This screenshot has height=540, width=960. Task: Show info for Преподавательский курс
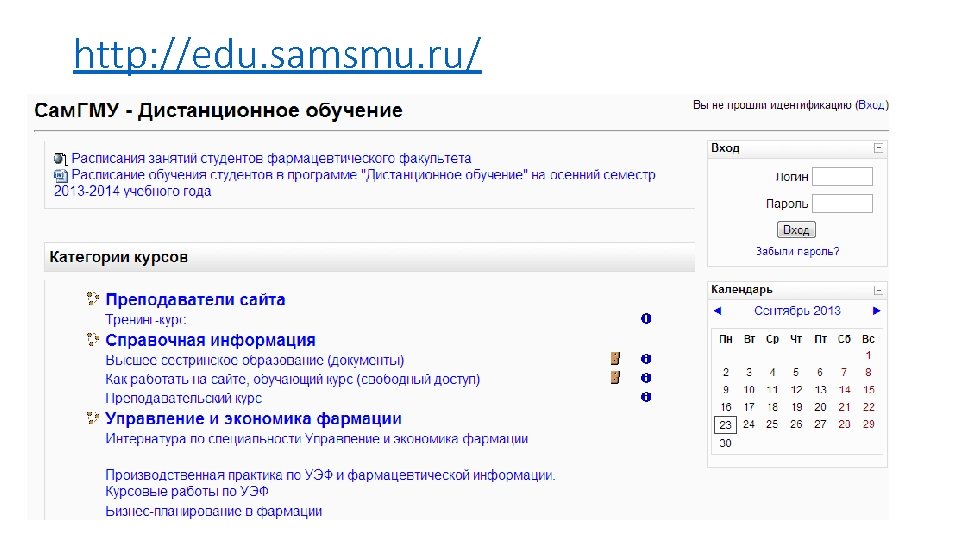[x=645, y=397]
